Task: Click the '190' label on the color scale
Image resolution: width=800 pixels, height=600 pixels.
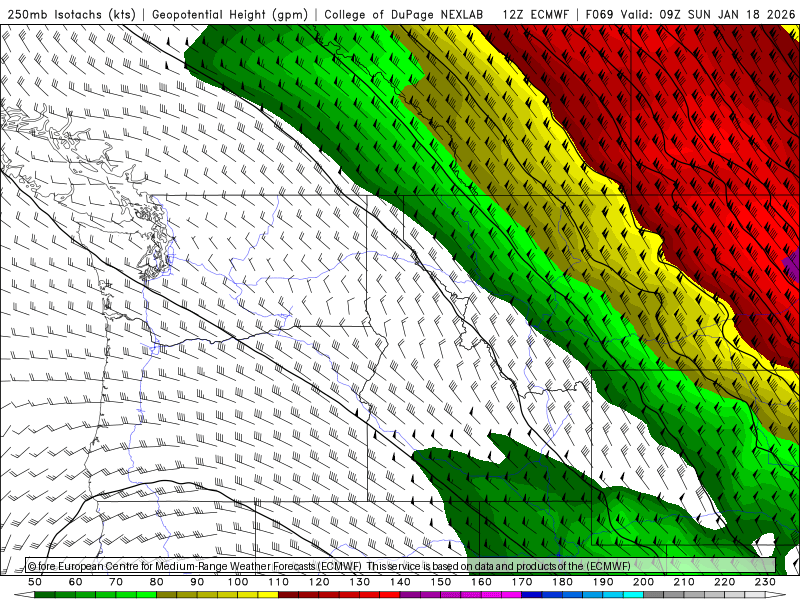Action: tap(603, 582)
